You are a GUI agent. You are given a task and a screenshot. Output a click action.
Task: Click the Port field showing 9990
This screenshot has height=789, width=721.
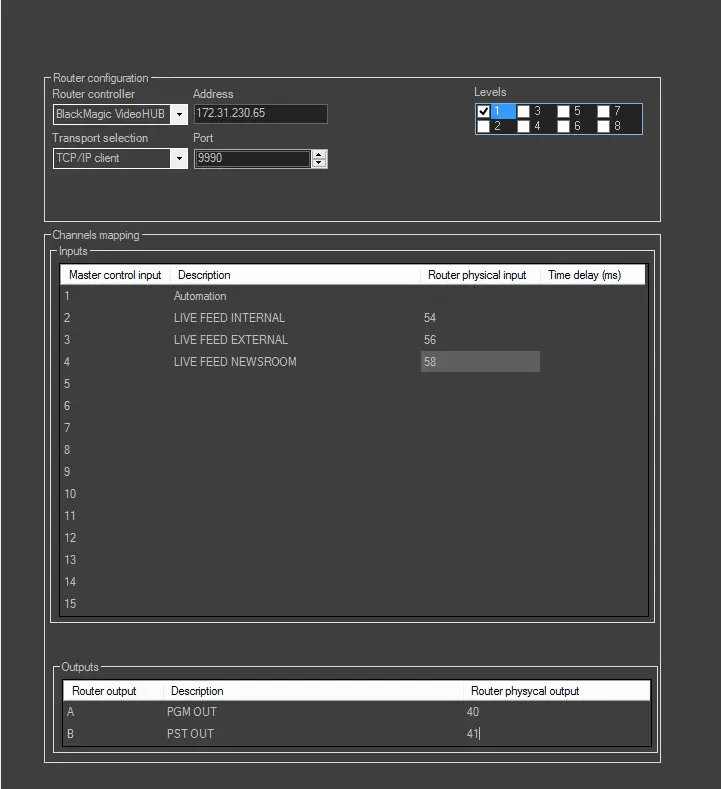[252, 158]
